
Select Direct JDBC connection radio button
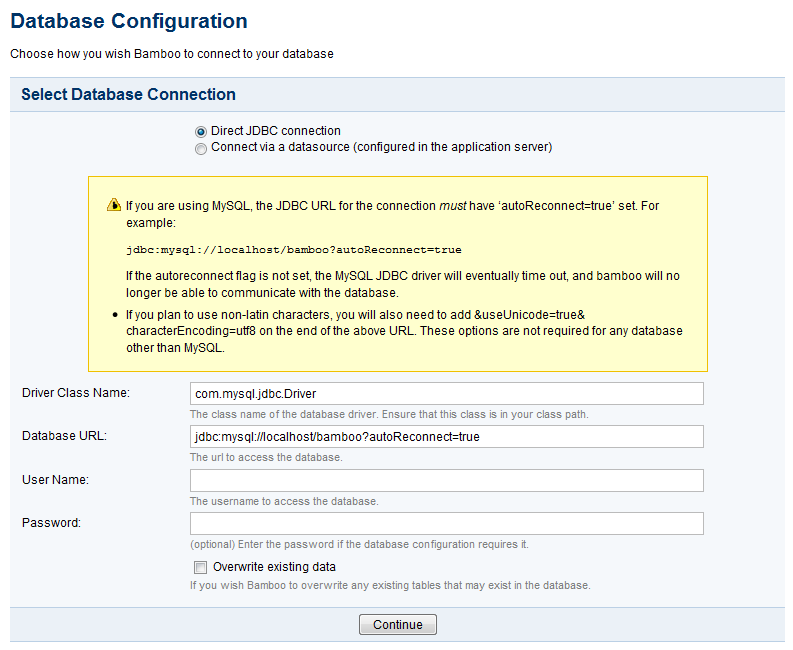[x=201, y=132]
